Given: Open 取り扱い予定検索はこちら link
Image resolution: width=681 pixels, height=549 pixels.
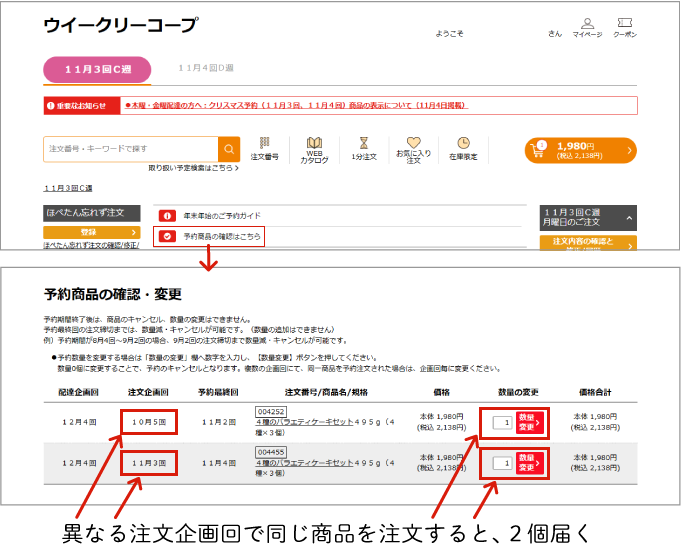Looking at the screenshot, I should (x=193, y=169).
